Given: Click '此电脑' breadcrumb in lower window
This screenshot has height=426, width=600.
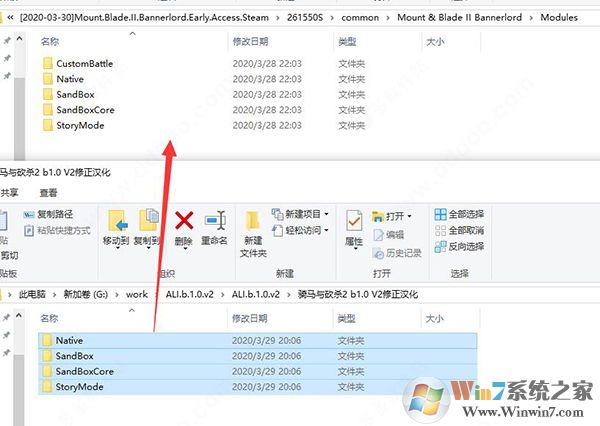Looking at the screenshot, I should [32, 294].
